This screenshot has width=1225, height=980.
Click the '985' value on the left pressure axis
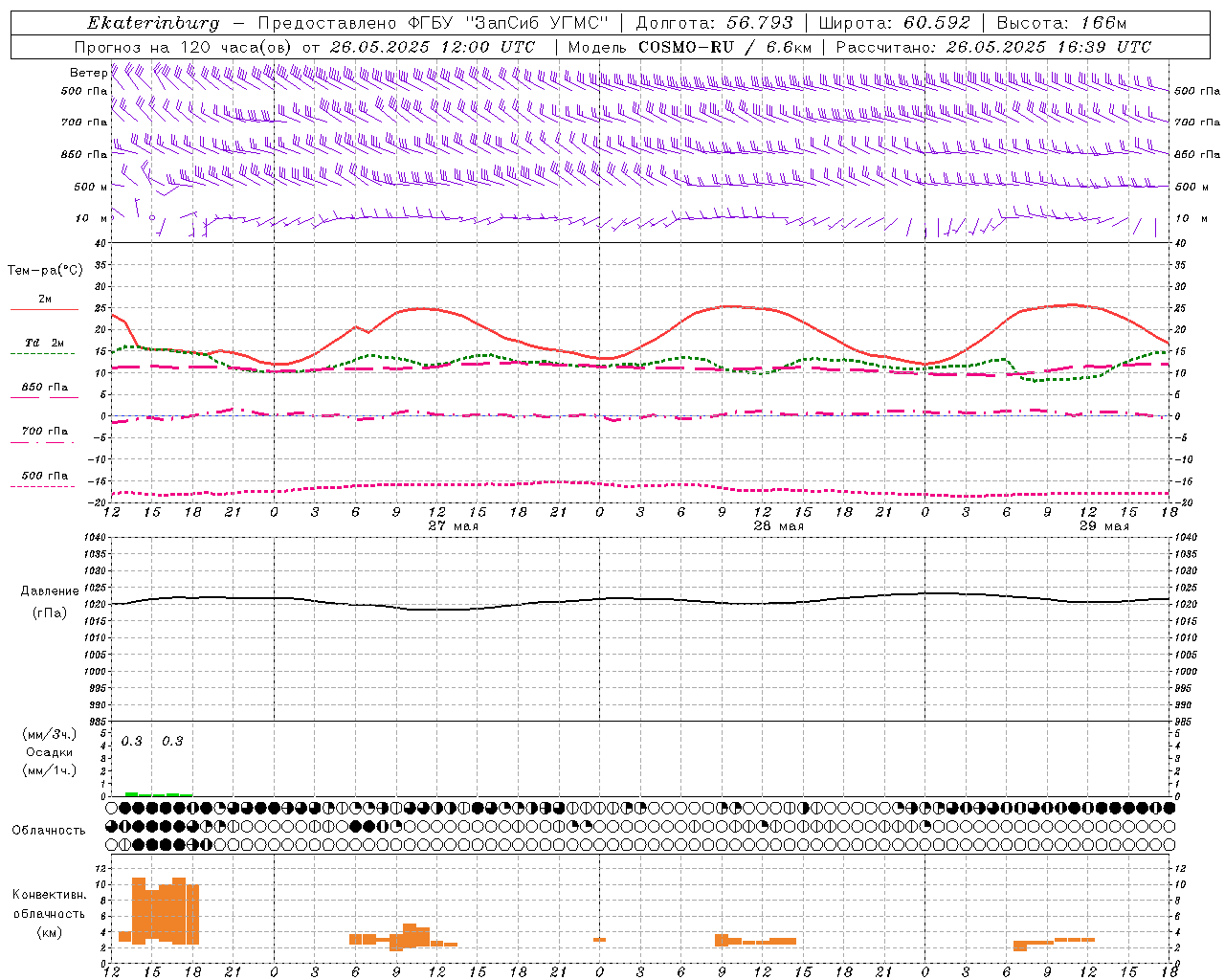(x=99, y=722)
